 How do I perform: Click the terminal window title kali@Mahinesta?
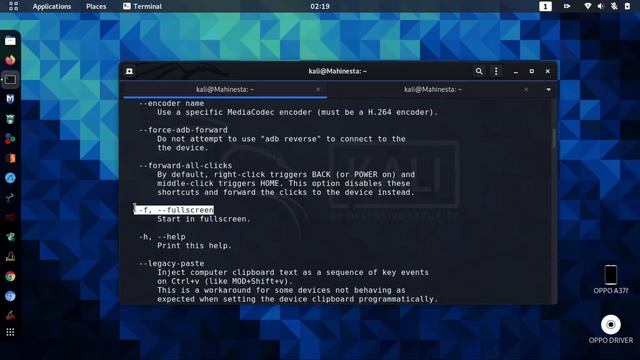pyautogui.click(x=338, y=71)
